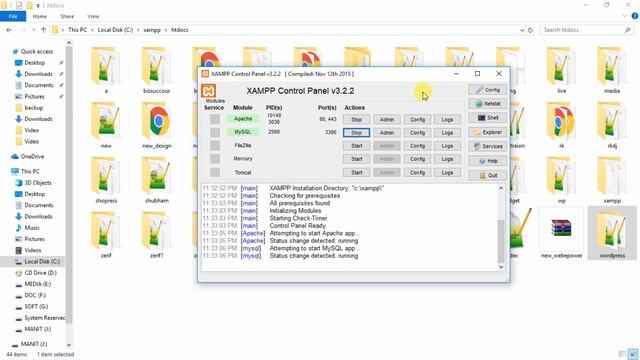Start the Mercury module

pos(356,159)
